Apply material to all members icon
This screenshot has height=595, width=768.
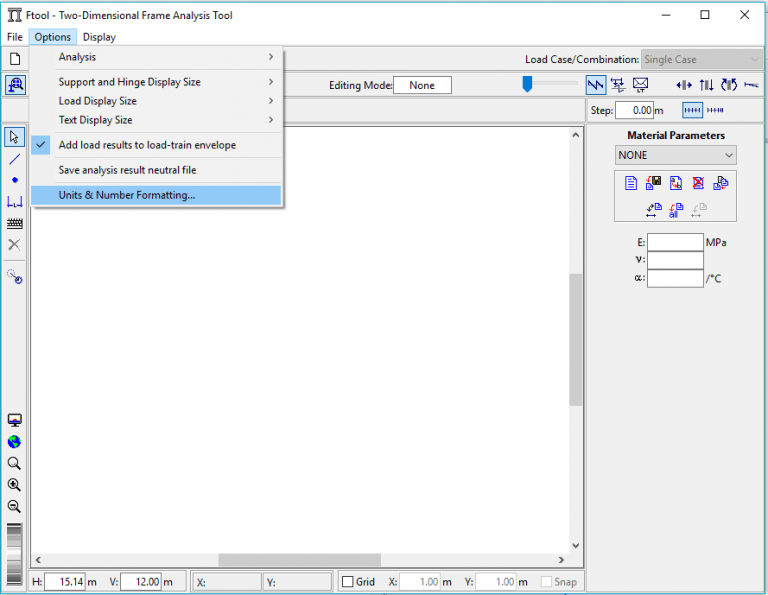click(x=676, y=210)
